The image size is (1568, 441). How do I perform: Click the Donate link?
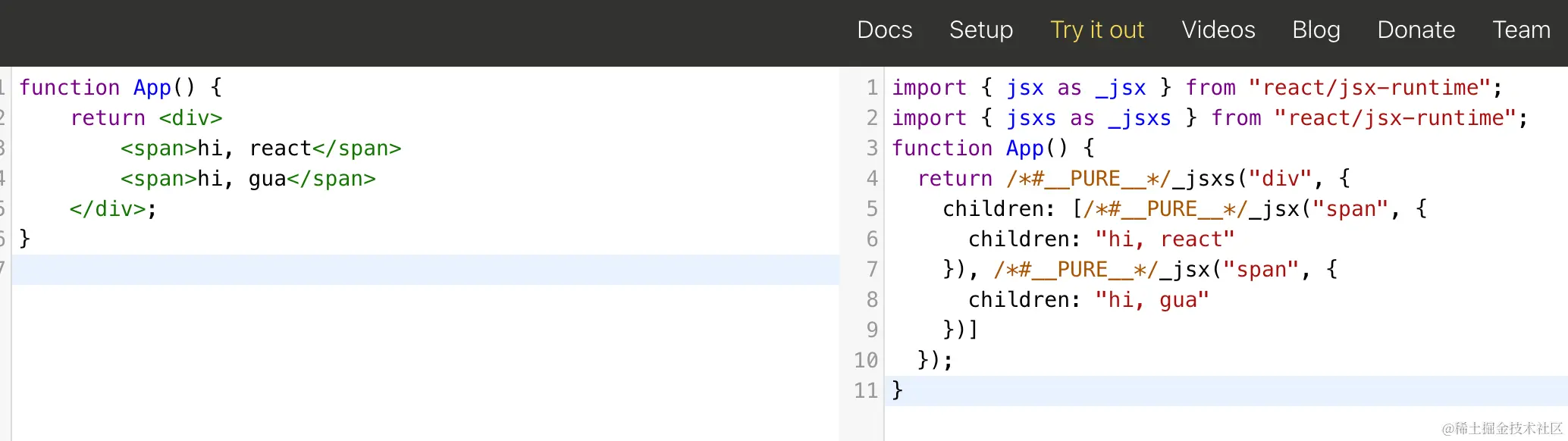1416,30
